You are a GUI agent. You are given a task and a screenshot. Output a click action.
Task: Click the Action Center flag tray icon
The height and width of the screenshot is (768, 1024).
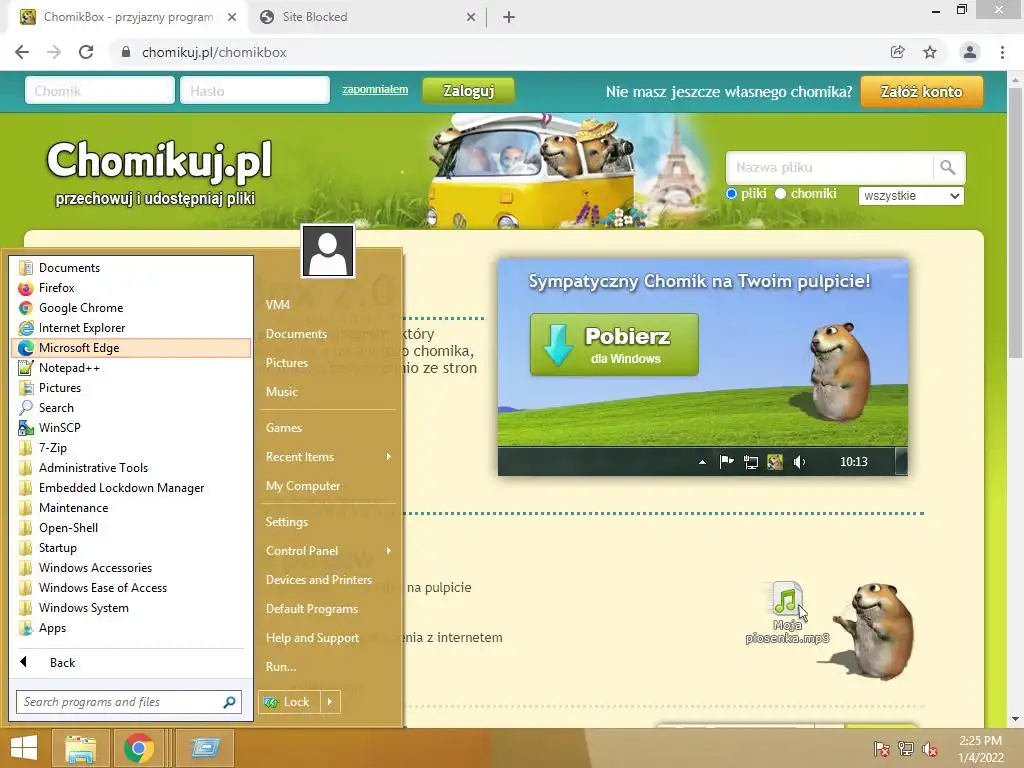pos(881,749)
